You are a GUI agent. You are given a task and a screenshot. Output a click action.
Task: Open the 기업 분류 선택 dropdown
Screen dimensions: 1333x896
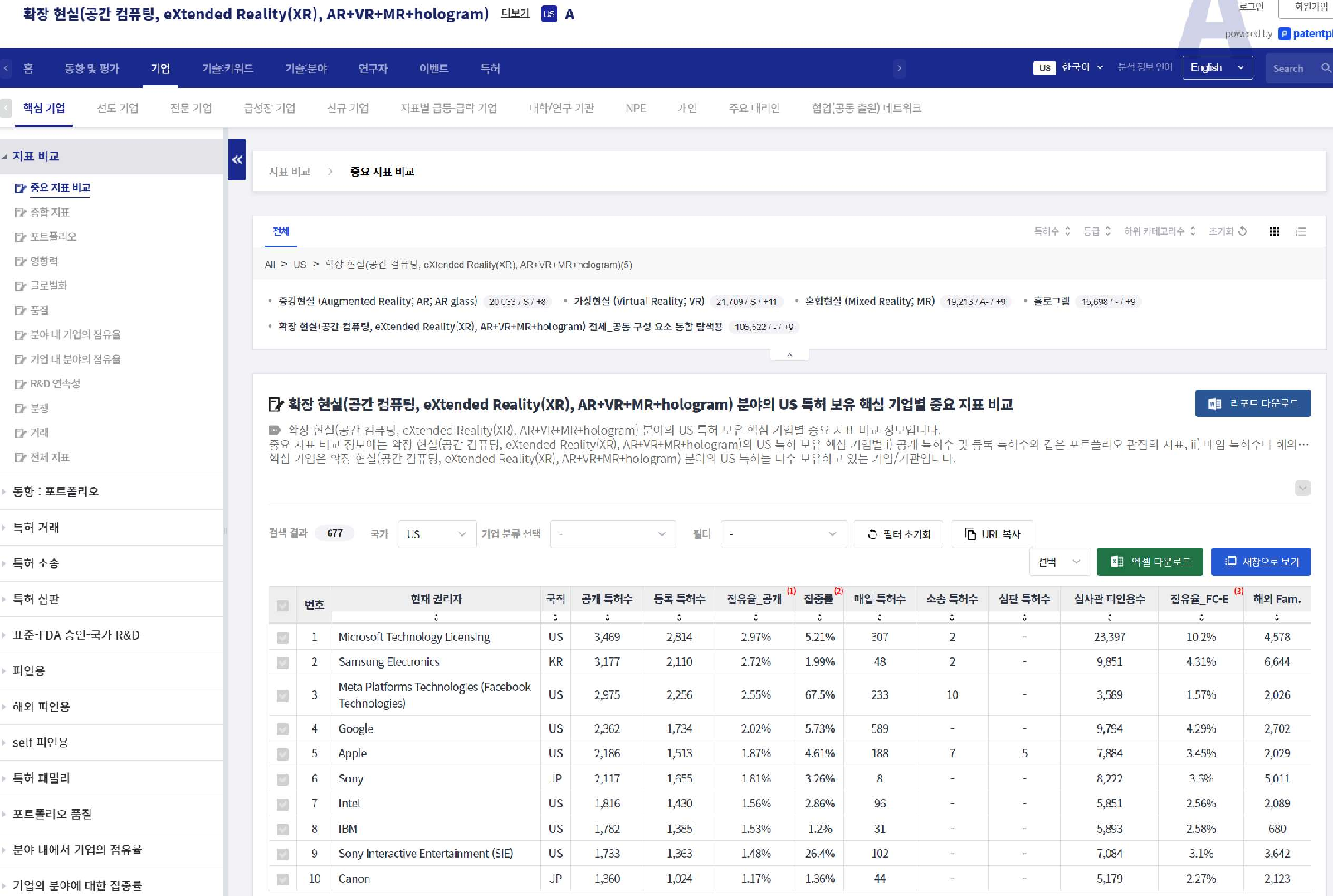click(x=613, y=534)
